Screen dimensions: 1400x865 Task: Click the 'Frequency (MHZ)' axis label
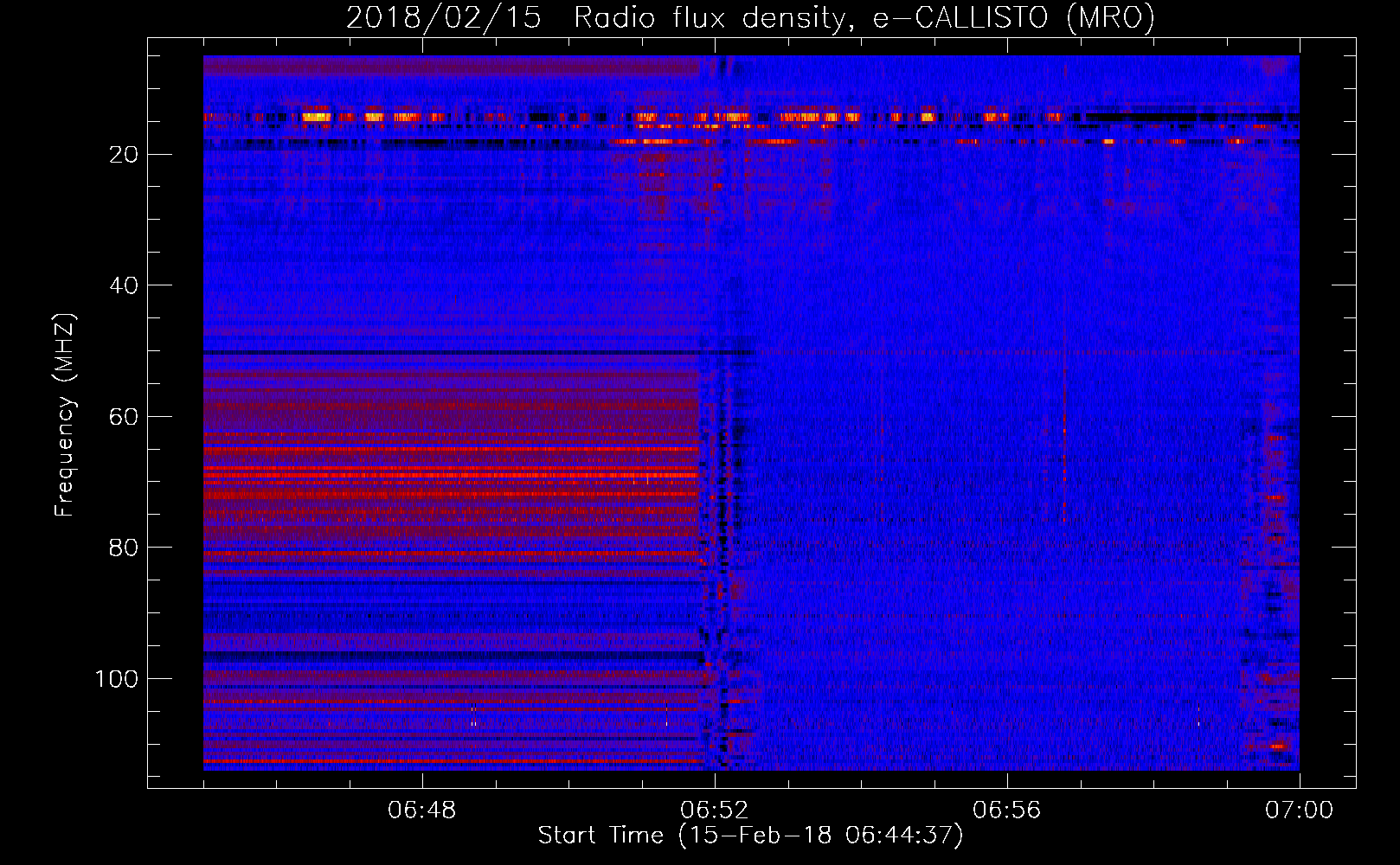click(65, 415)
